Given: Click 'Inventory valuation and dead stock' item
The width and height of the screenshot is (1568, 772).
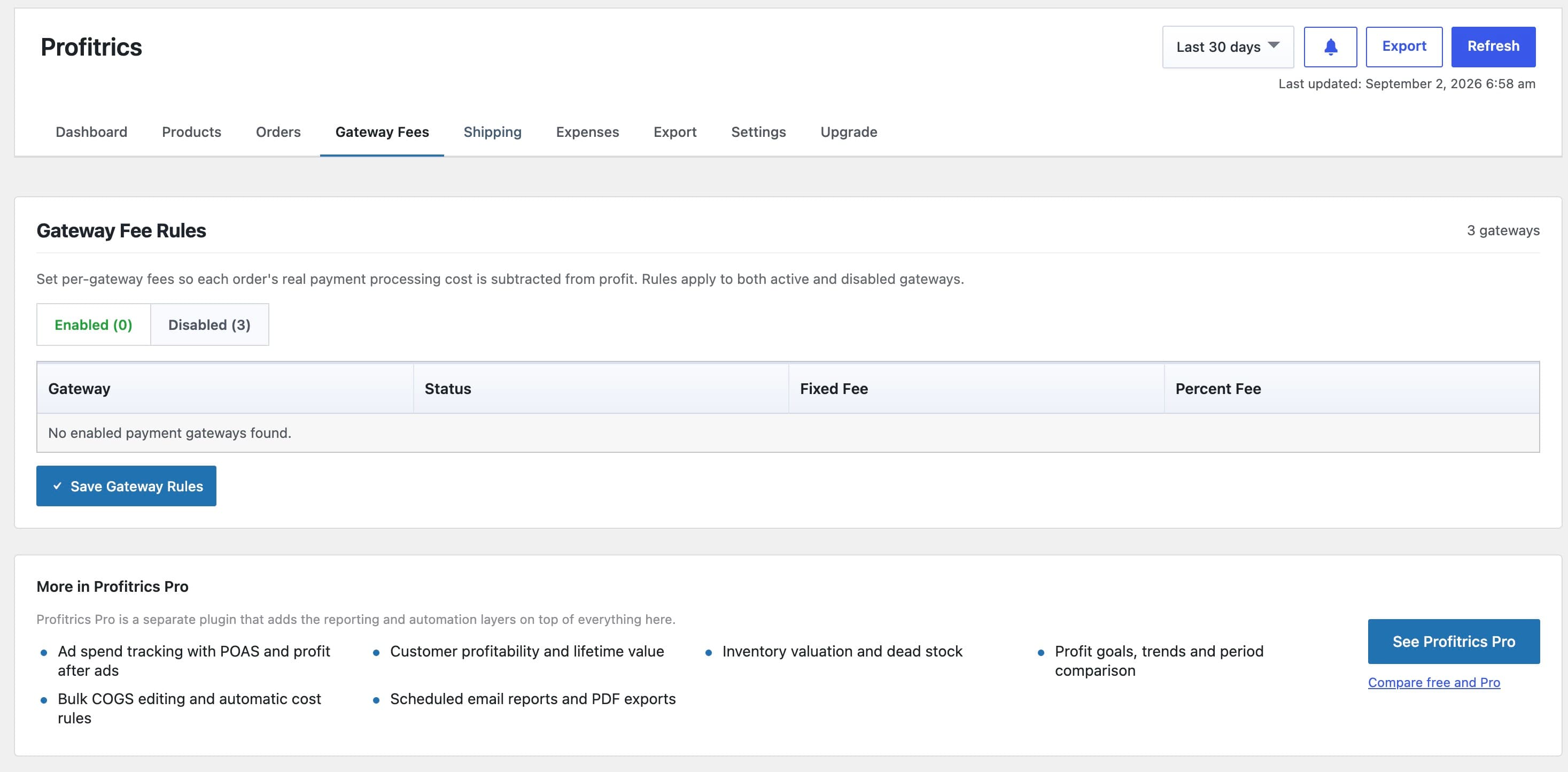Looking at the screenshot, I should coord(842,652).
